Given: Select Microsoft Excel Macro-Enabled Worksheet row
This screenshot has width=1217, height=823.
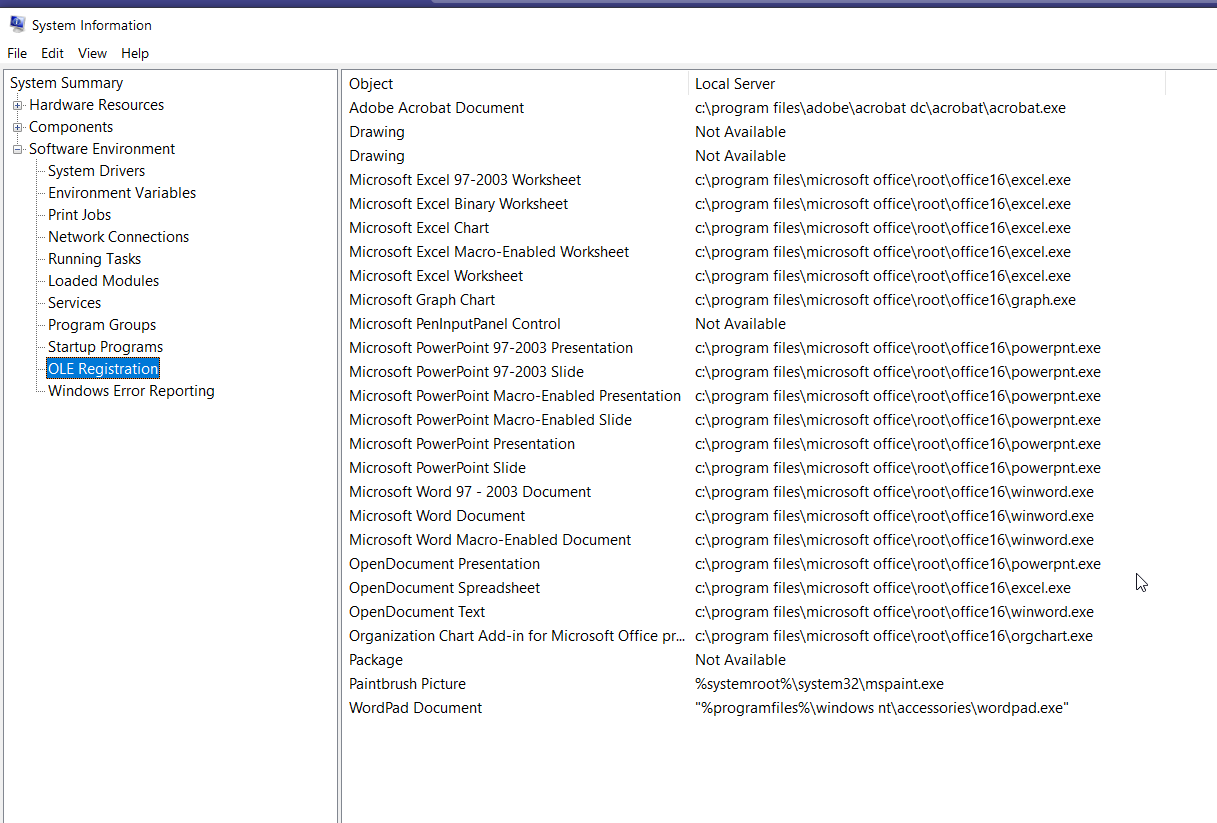Looking at the screenshot, I should 489,252.
